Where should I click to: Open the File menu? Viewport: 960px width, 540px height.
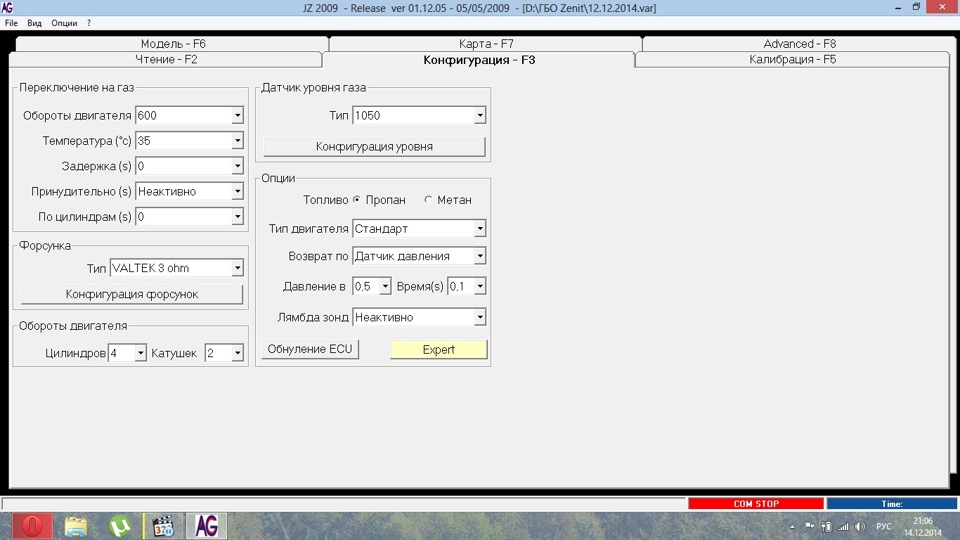(x=11, y=23)
